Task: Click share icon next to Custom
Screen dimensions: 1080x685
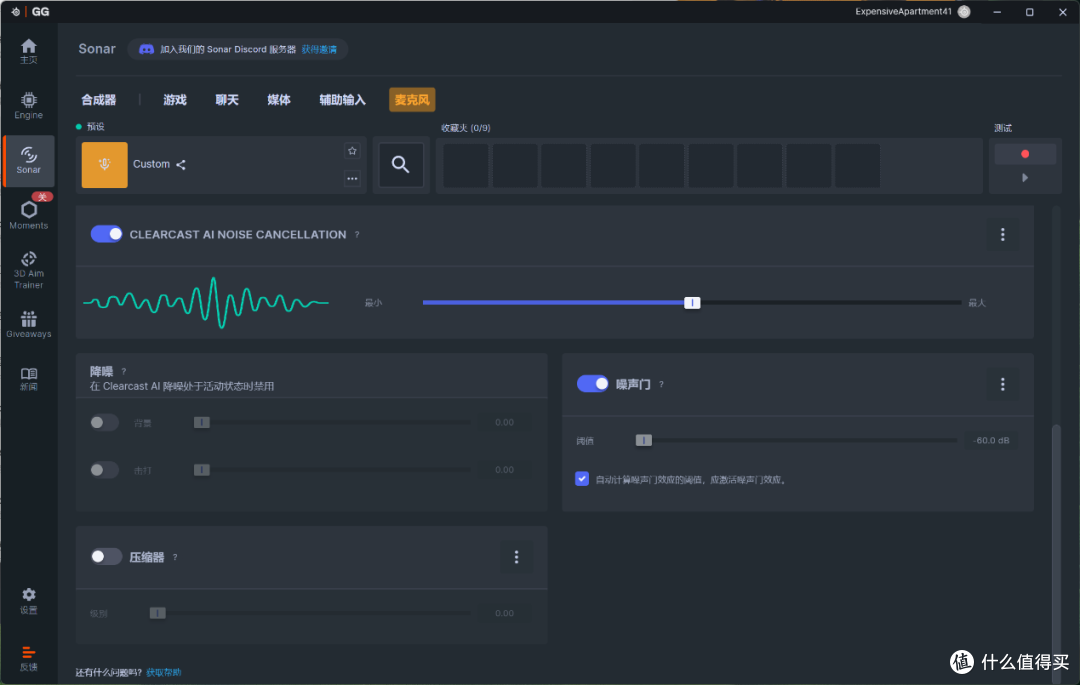Action: 180,165
